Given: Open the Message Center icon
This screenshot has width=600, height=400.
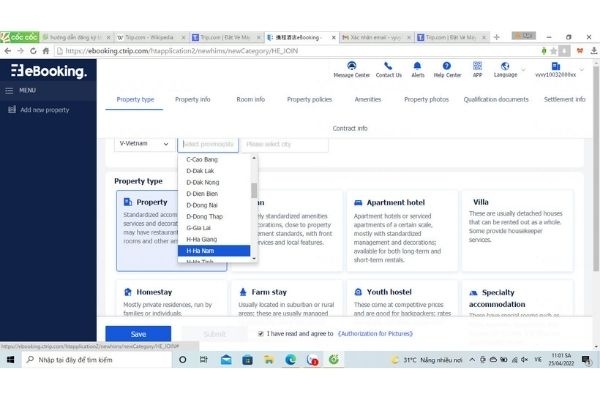Looking at the screenshot, I should pyautogui.click(x=350, y=66).
